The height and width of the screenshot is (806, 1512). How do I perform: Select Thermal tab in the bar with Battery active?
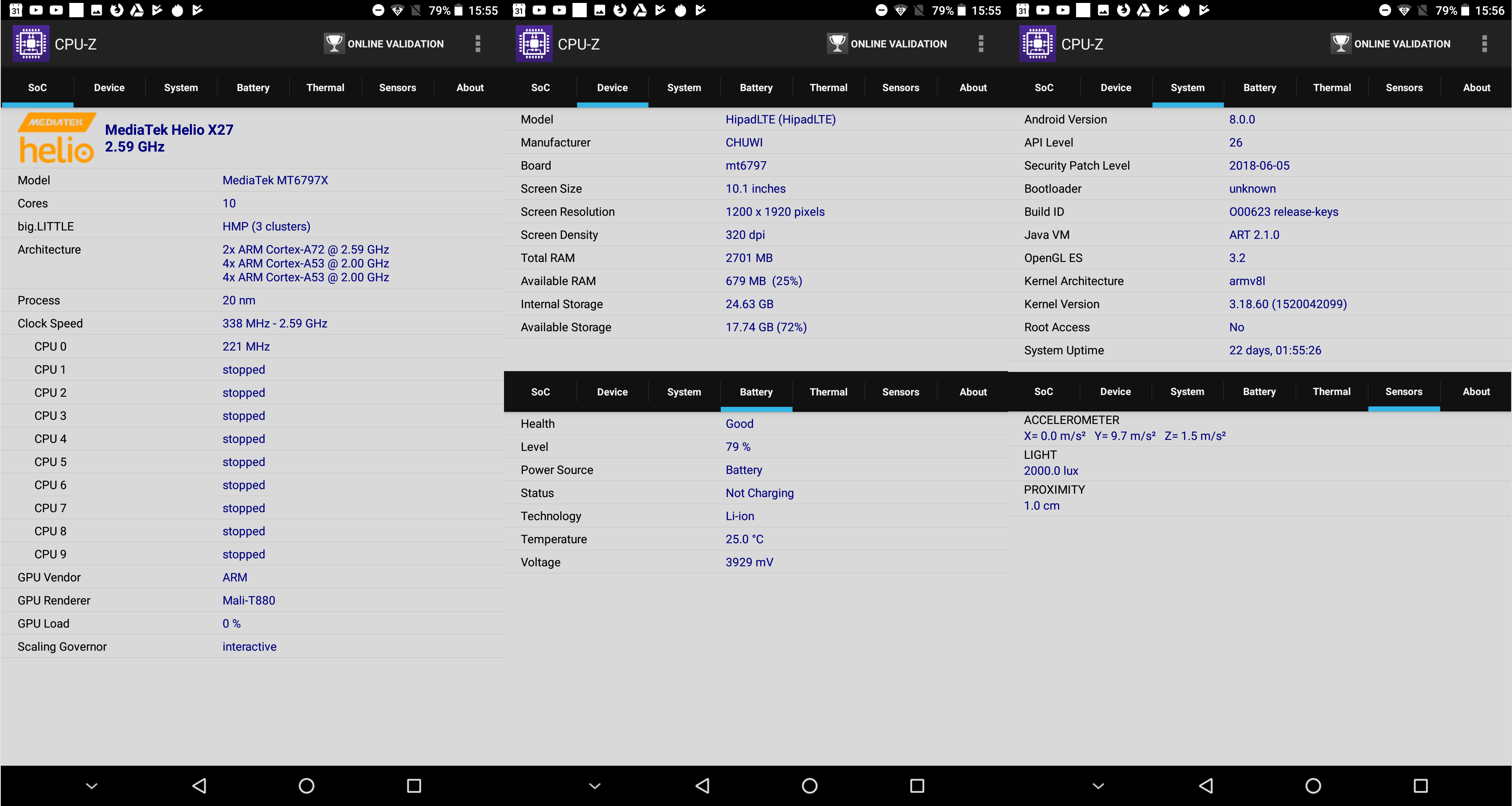click(828, 392)
